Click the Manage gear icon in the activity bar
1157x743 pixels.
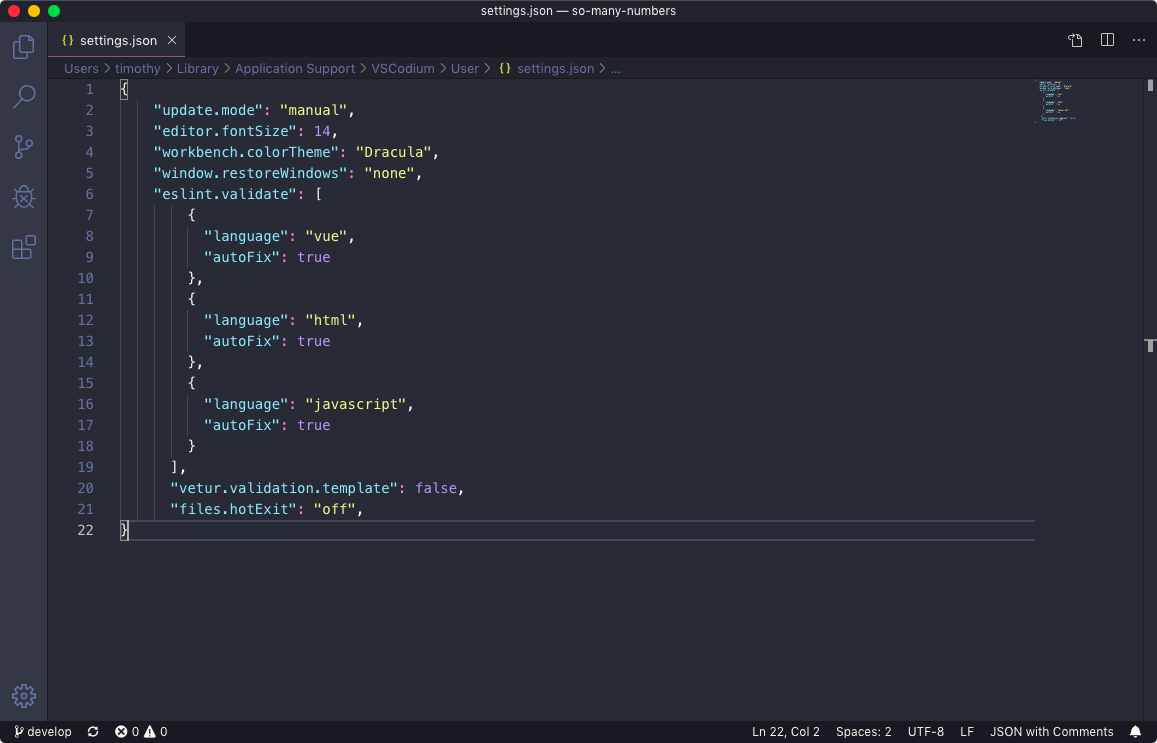(x=23, y=695)
